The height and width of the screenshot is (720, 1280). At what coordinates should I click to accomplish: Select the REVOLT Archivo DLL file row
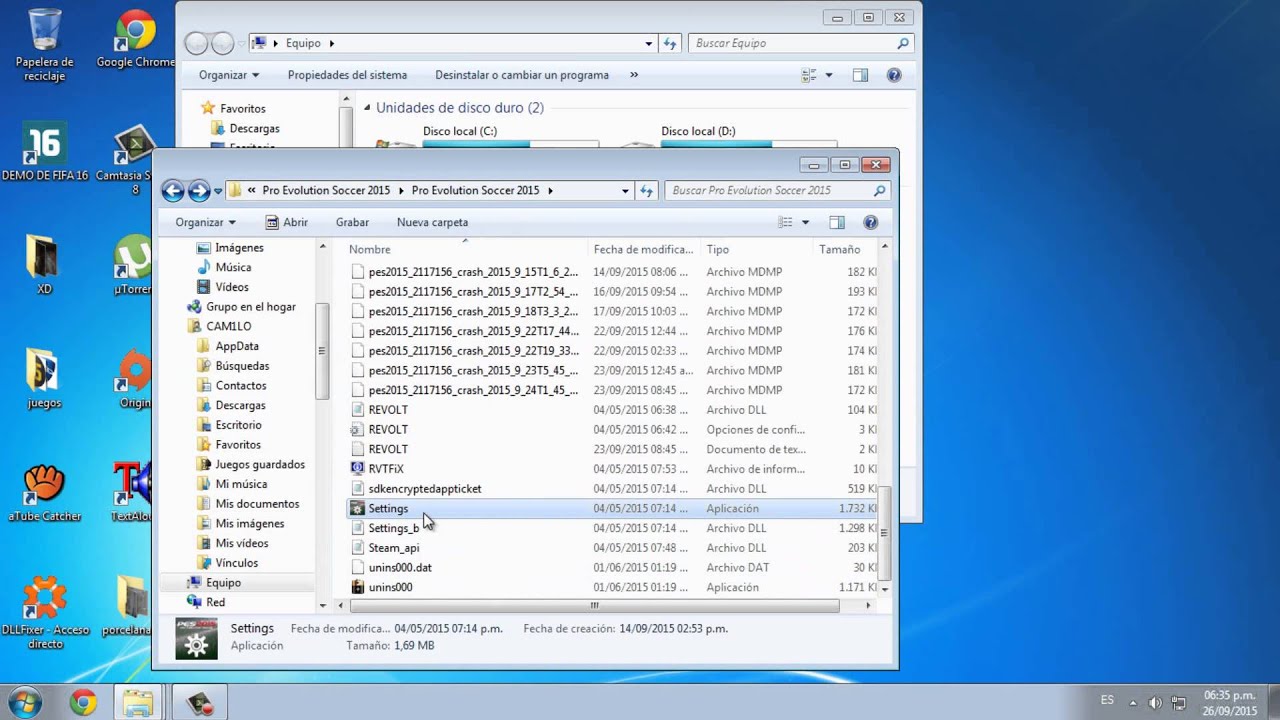613,410
